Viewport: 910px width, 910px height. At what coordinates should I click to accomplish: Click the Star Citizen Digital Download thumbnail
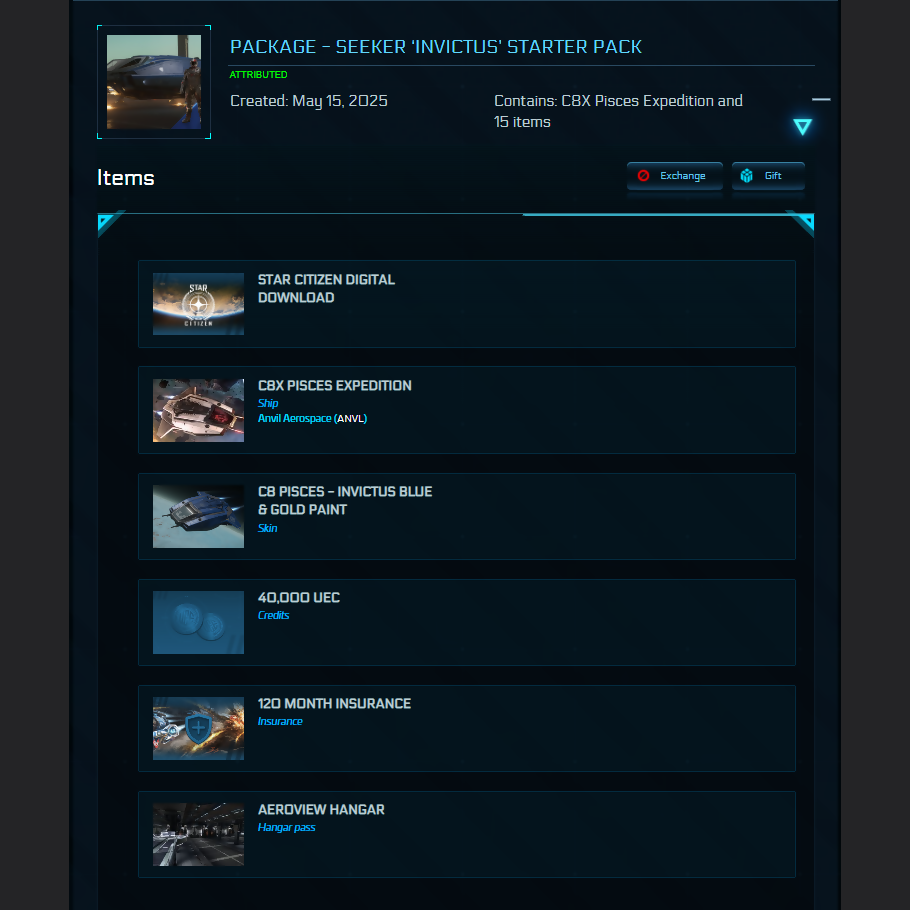click(198, 304)
